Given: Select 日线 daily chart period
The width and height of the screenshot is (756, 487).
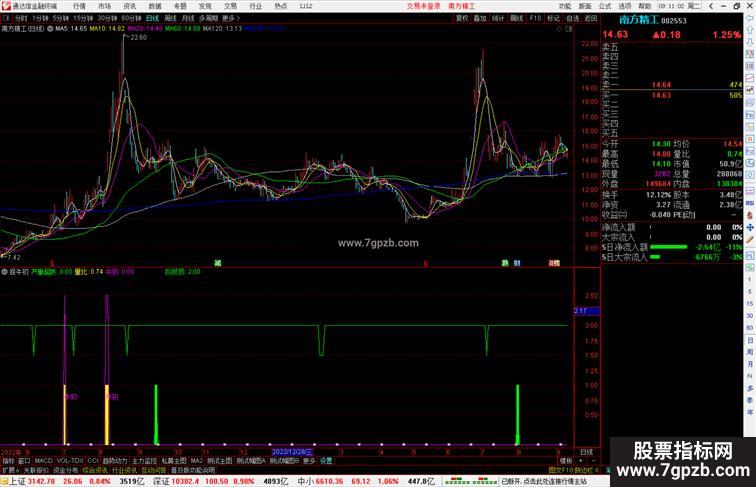Looking at the screenshot, I should (152, 18).
